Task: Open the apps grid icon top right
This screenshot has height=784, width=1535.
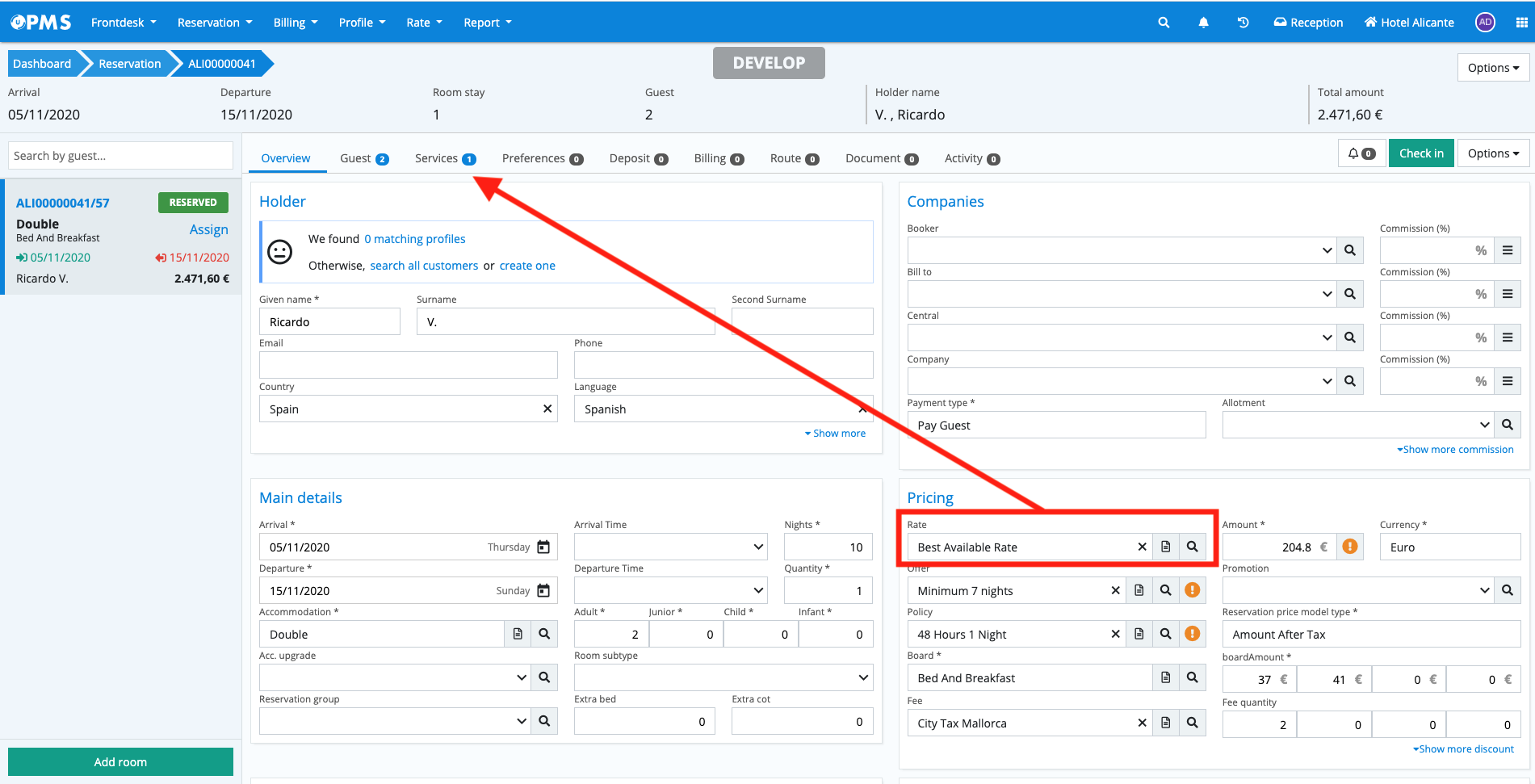Action: coord(1521,23)
